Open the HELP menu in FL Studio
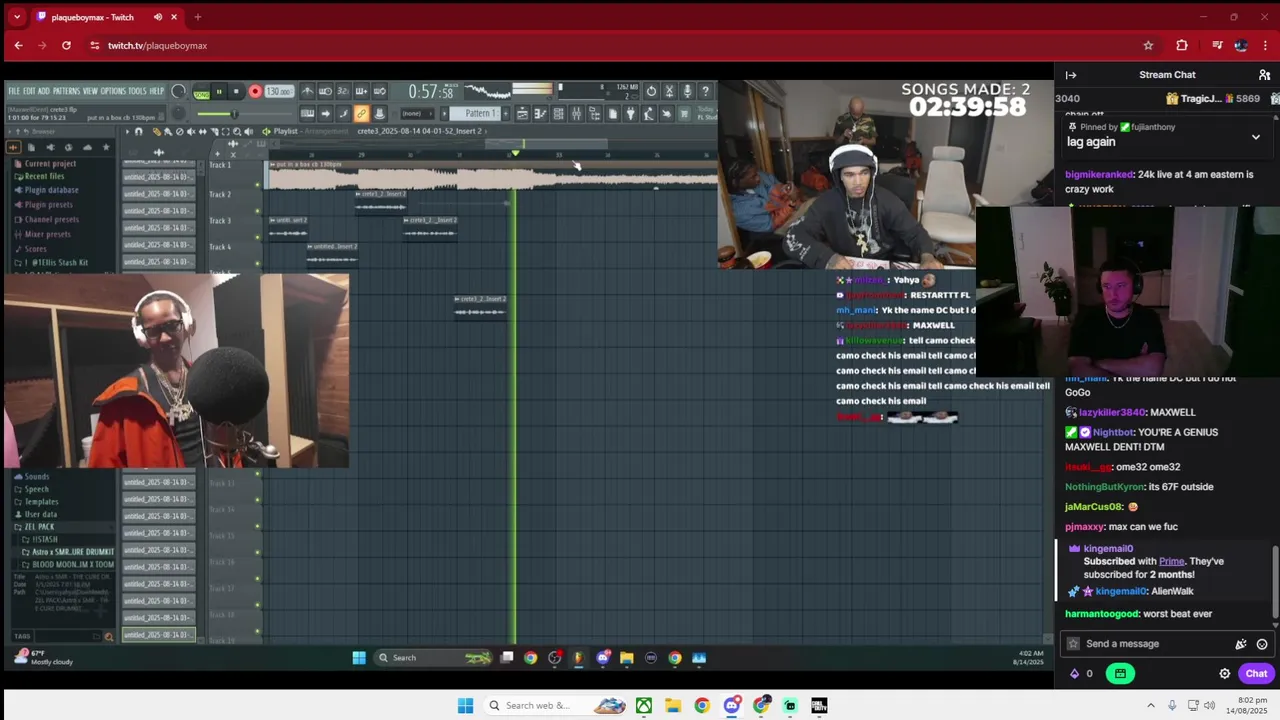 click(x=157, y=91)
